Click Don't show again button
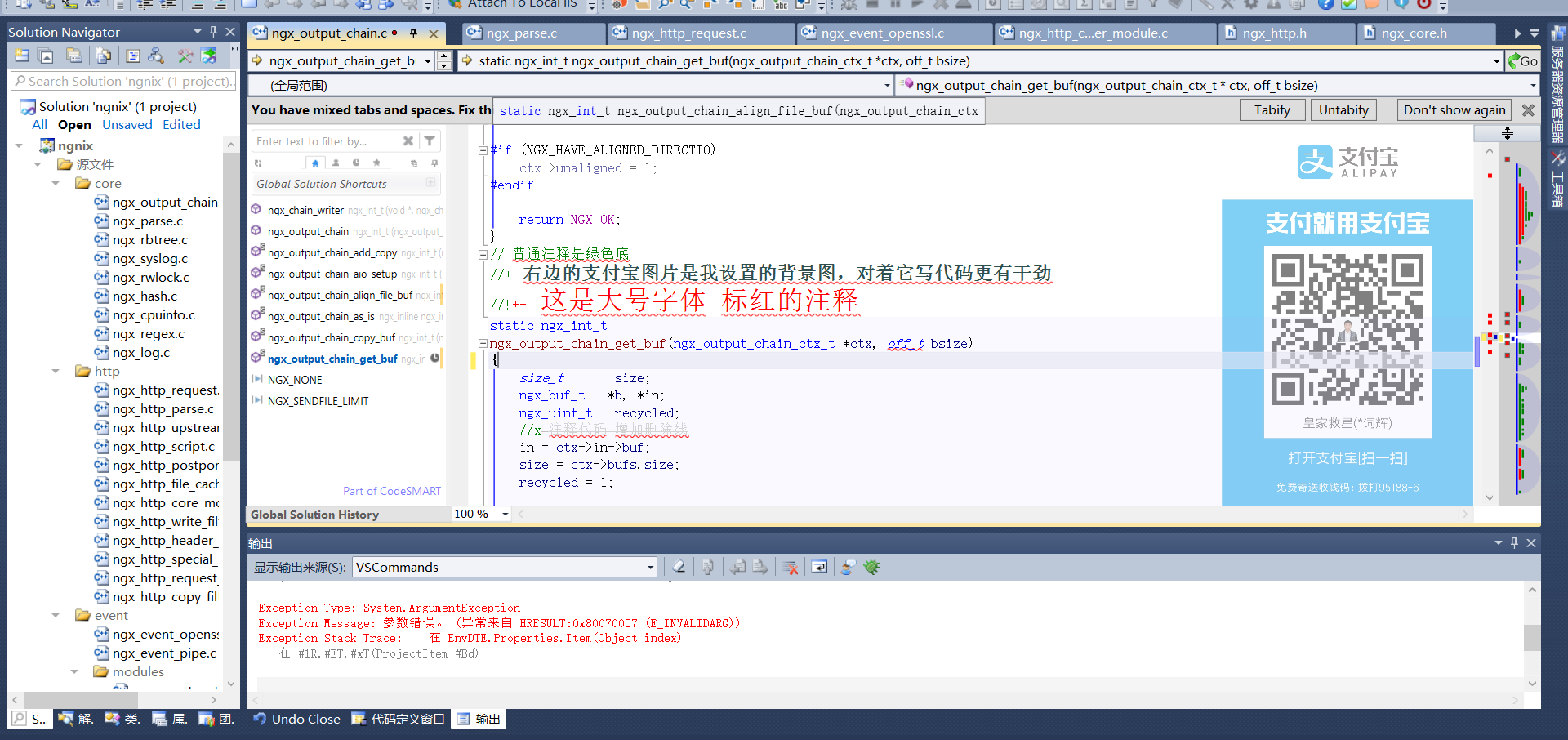 [1454, 110]
